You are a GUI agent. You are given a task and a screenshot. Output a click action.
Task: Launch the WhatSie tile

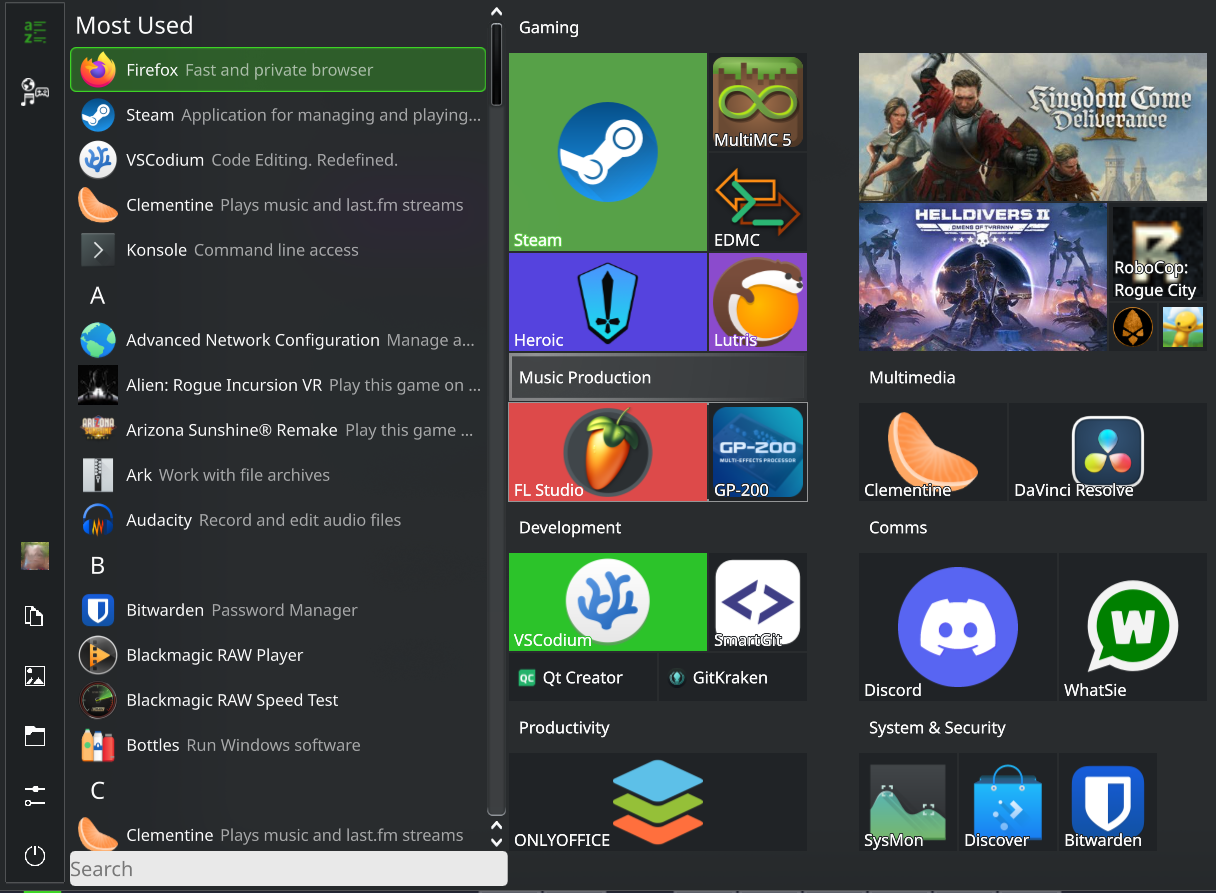coord(1133,627)
